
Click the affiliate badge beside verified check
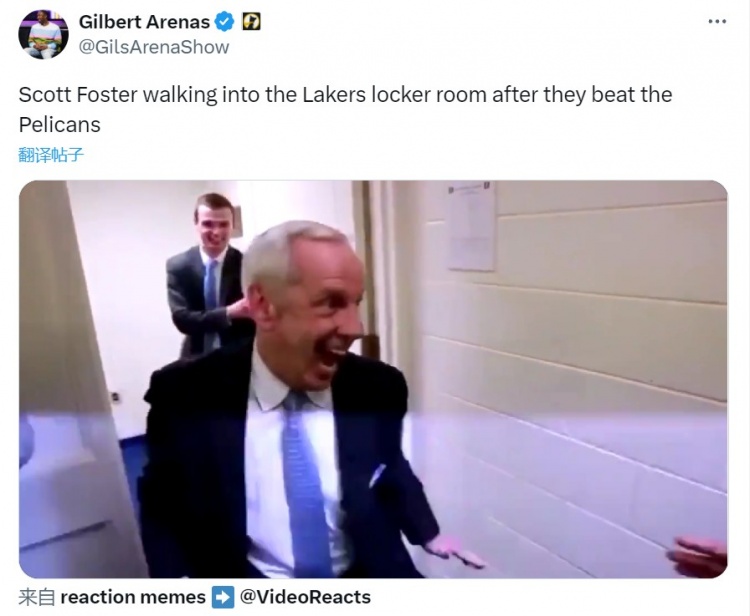click(x=252, y=22)
